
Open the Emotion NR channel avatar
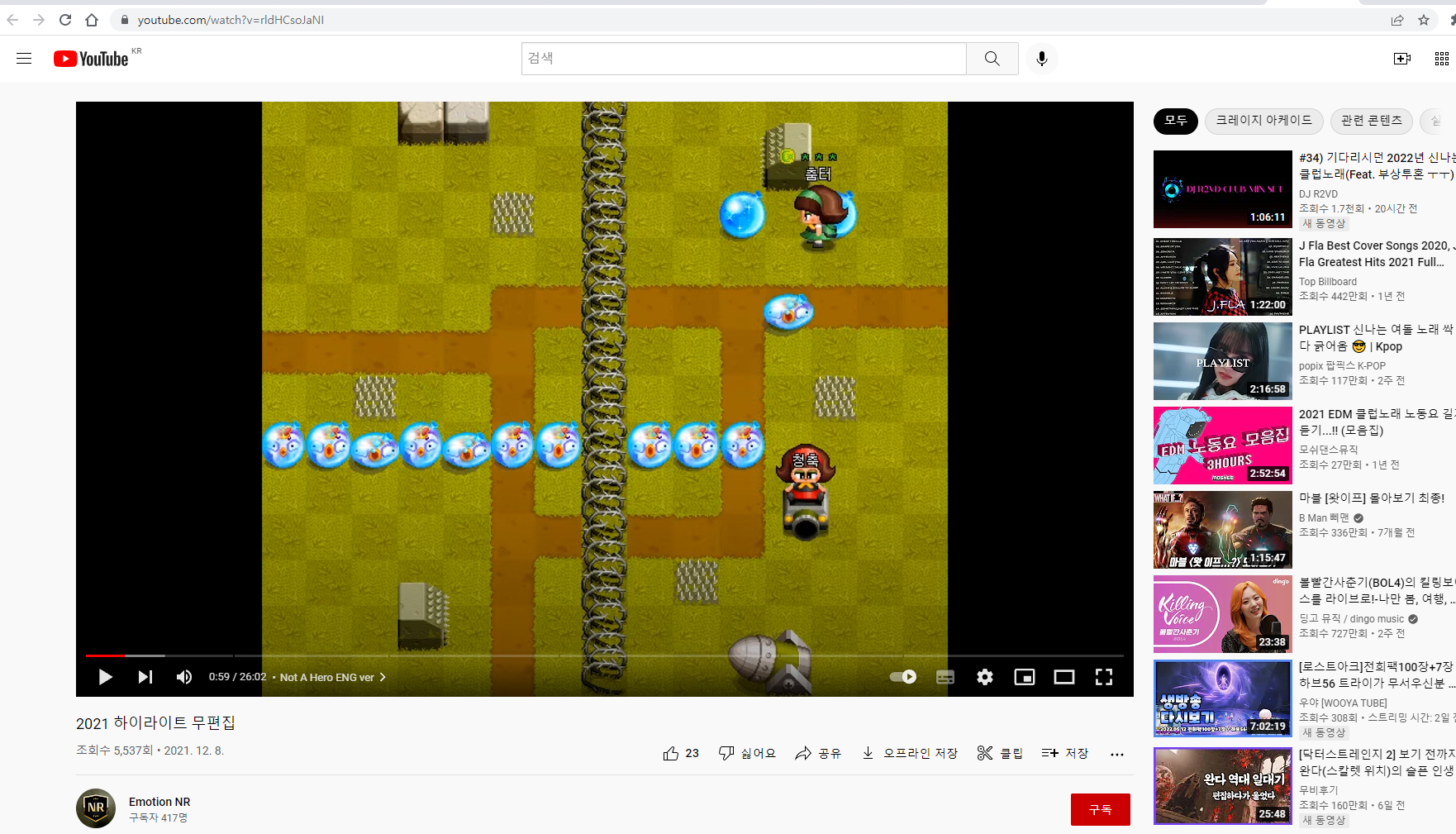pyautogui.click(x=96, y=808)
